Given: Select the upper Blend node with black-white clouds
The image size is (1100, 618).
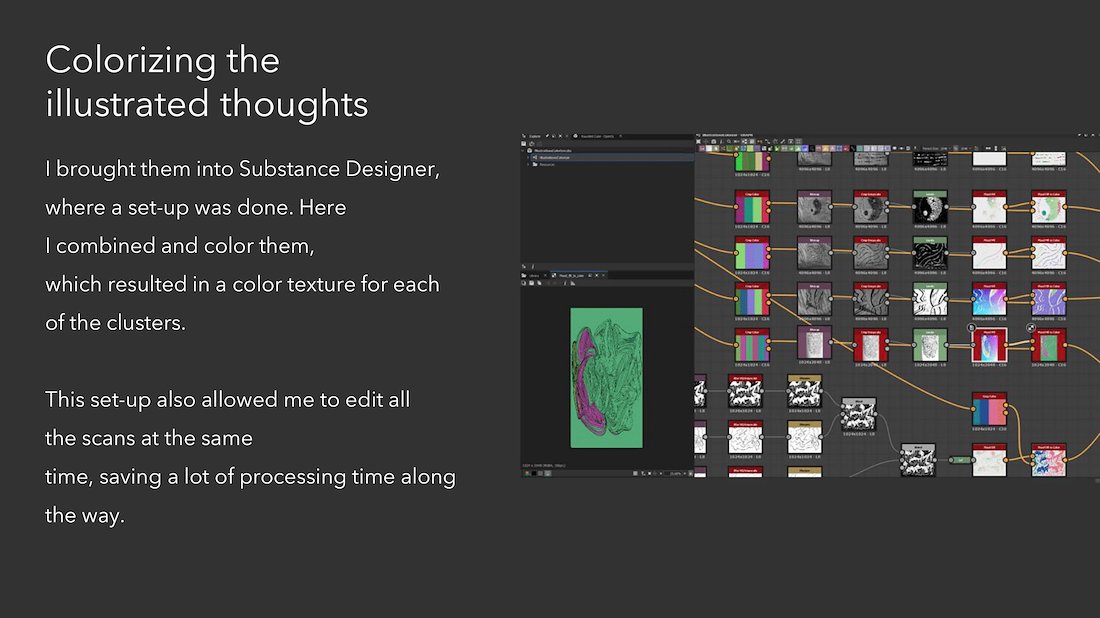Looking at the screenshot, I should point(859,415).
